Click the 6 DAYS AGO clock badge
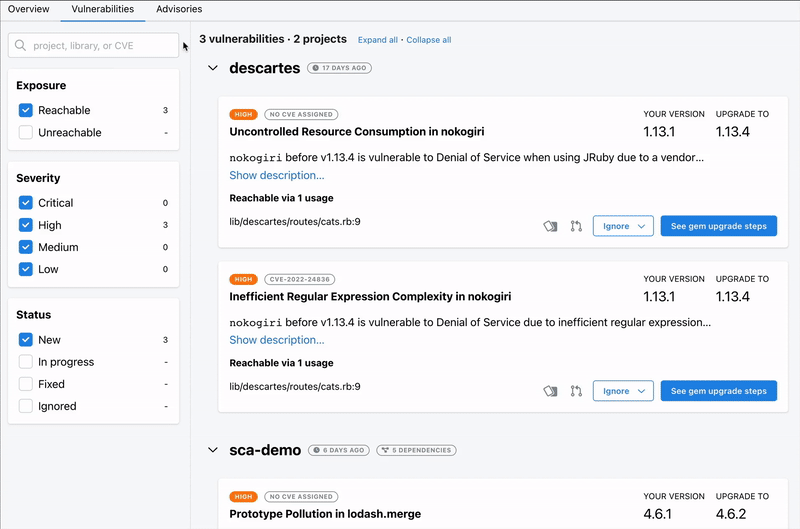This screenshot has height=529, width=800. 339,450
